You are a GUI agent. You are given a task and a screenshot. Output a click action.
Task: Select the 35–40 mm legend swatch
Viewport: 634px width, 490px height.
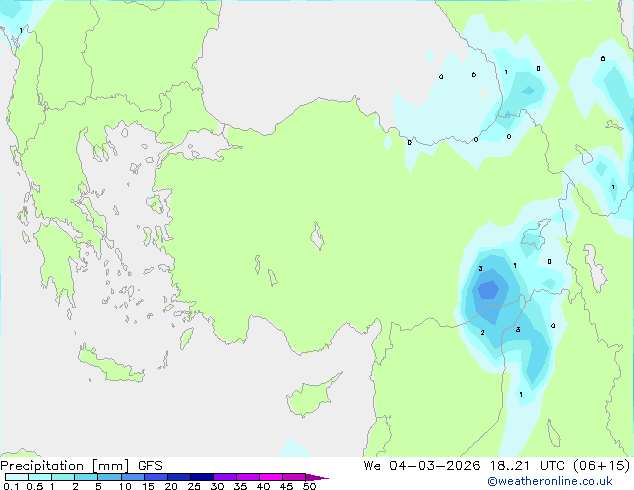pos(248,477)
